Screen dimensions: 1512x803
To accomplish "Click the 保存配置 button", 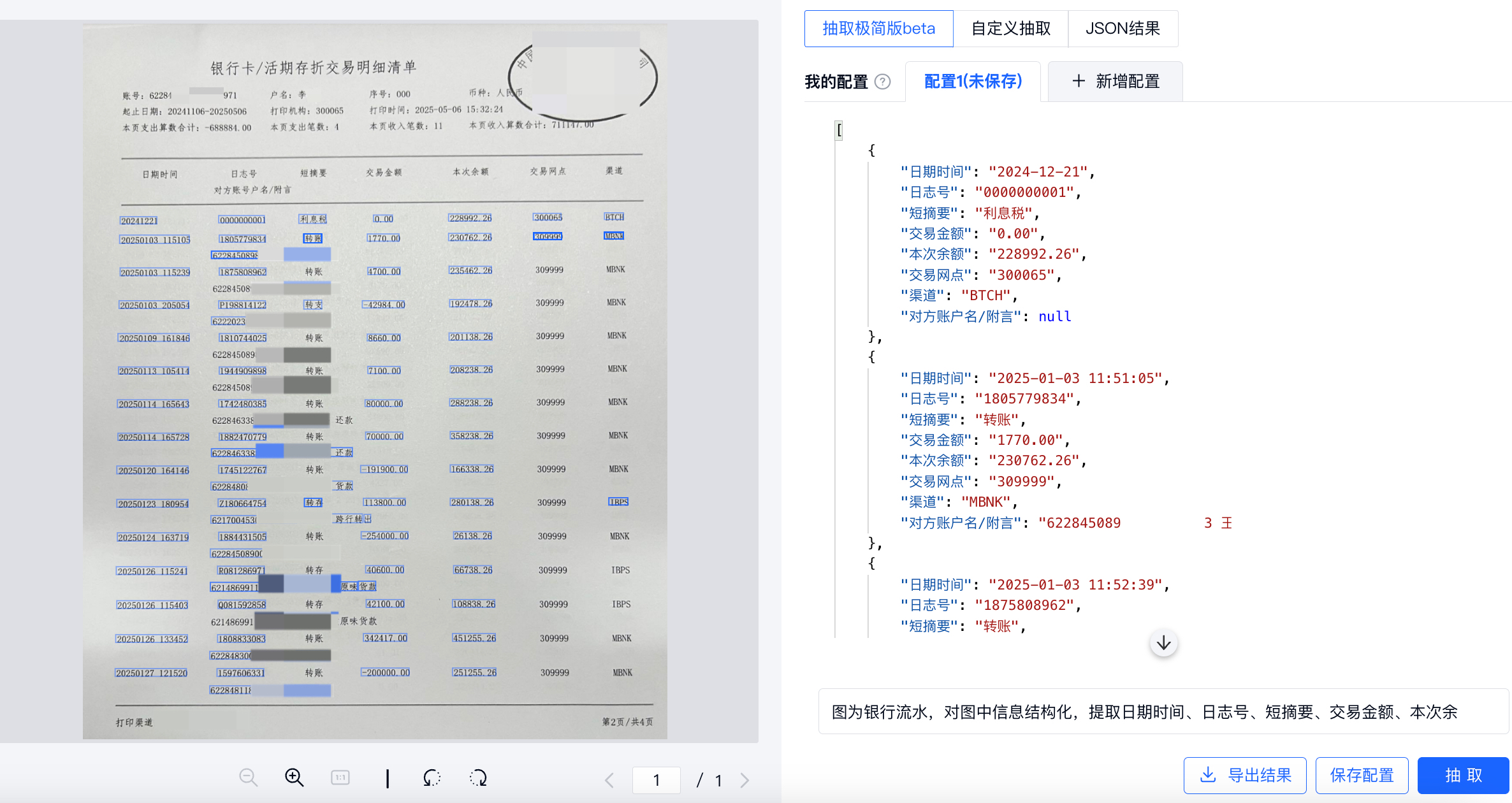I will click(x=1362, y=775).
